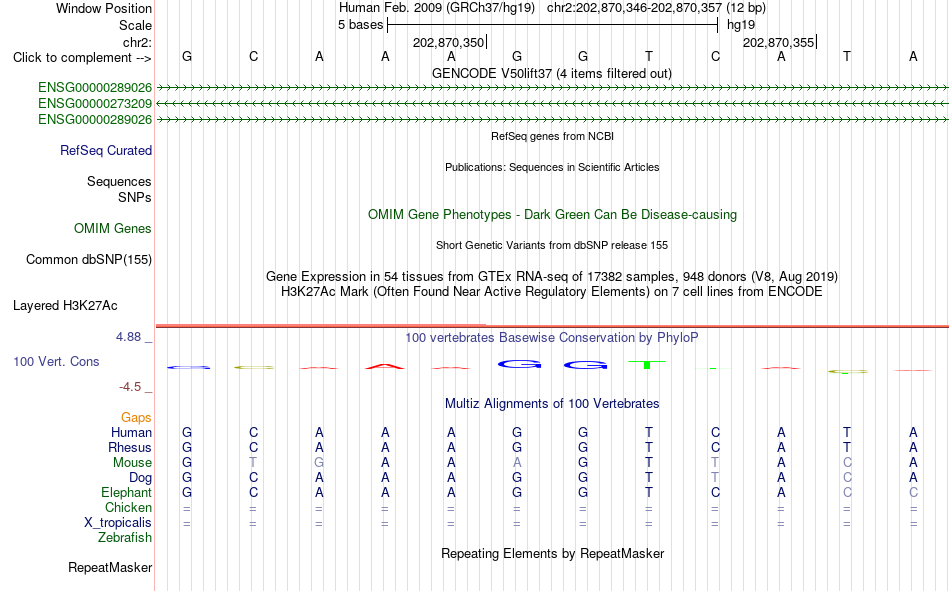Open the 'Repeating Elements by RepeatMasker' title

pyautogui.click(x=553, y=553)
